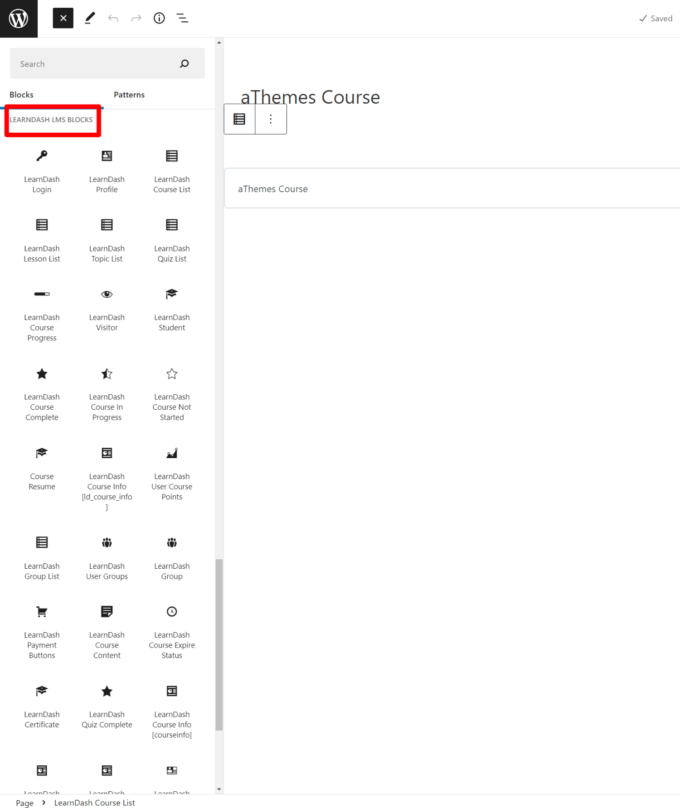Screen dimensions: 680x808
Task: Open block options three-dot menu
Action: (270, 119)
